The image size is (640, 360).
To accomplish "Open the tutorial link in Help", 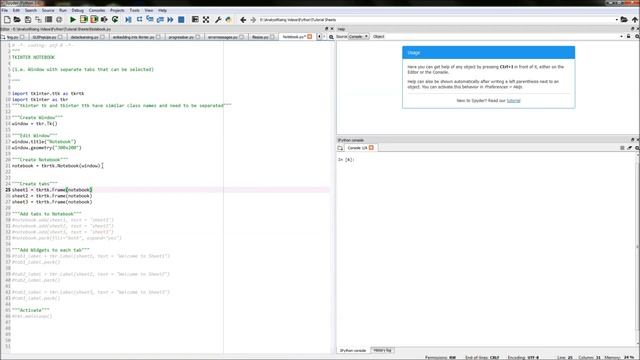I will [x=513, y=100].
